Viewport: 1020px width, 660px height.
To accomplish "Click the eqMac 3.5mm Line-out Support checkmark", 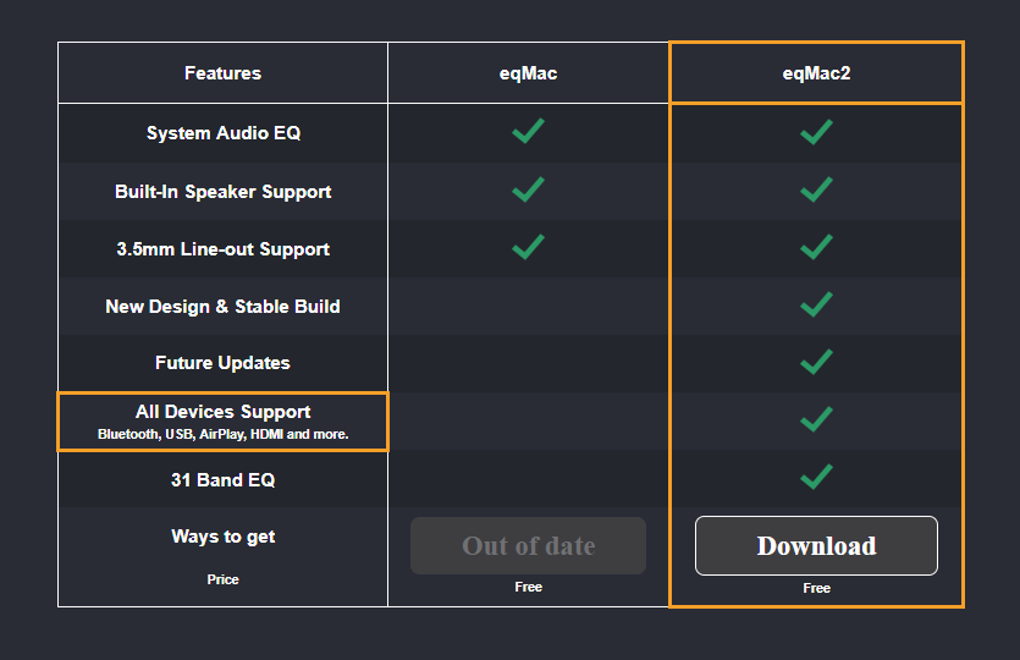I will [528, 246].
